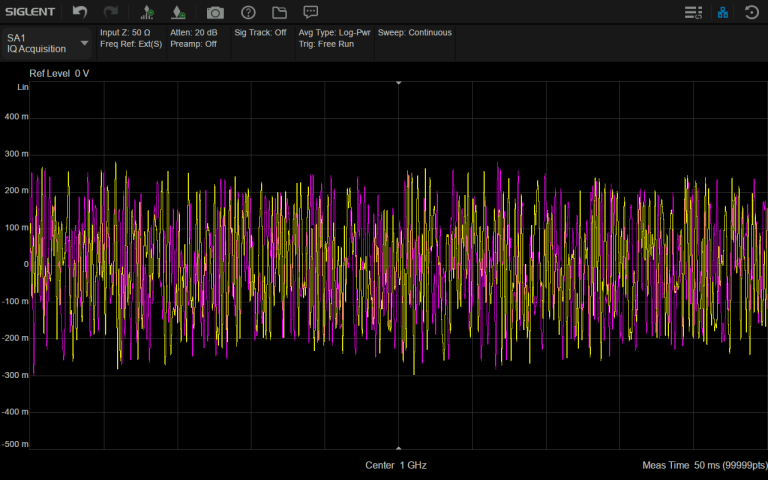Click the redo arrow icon
Image resolution: width=768 pixels, height=480 pixels.
(111, 12)
